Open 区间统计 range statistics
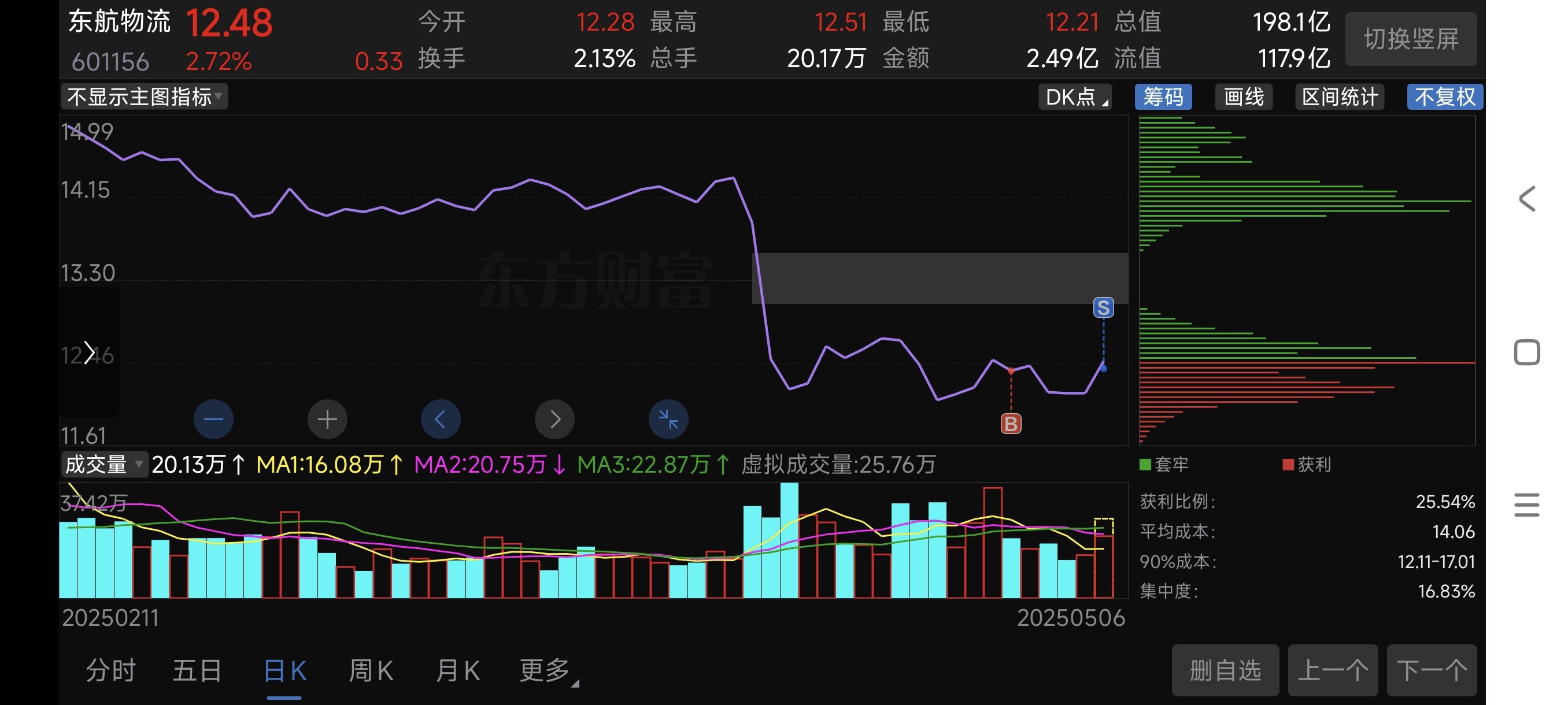This screenshot has width=1568, height=705. point(1339,97)
